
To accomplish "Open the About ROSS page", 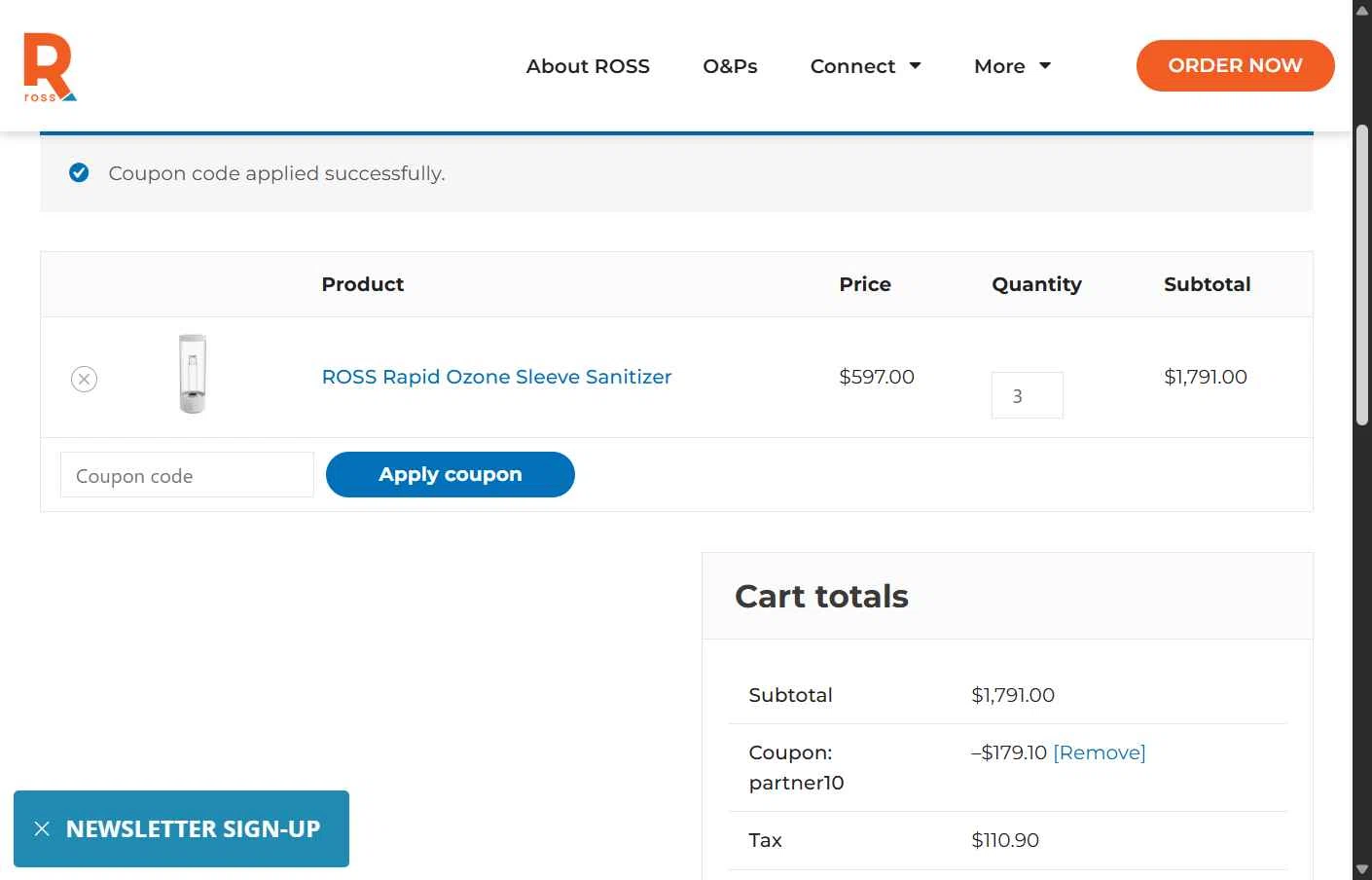I will [x=588, y=66].
